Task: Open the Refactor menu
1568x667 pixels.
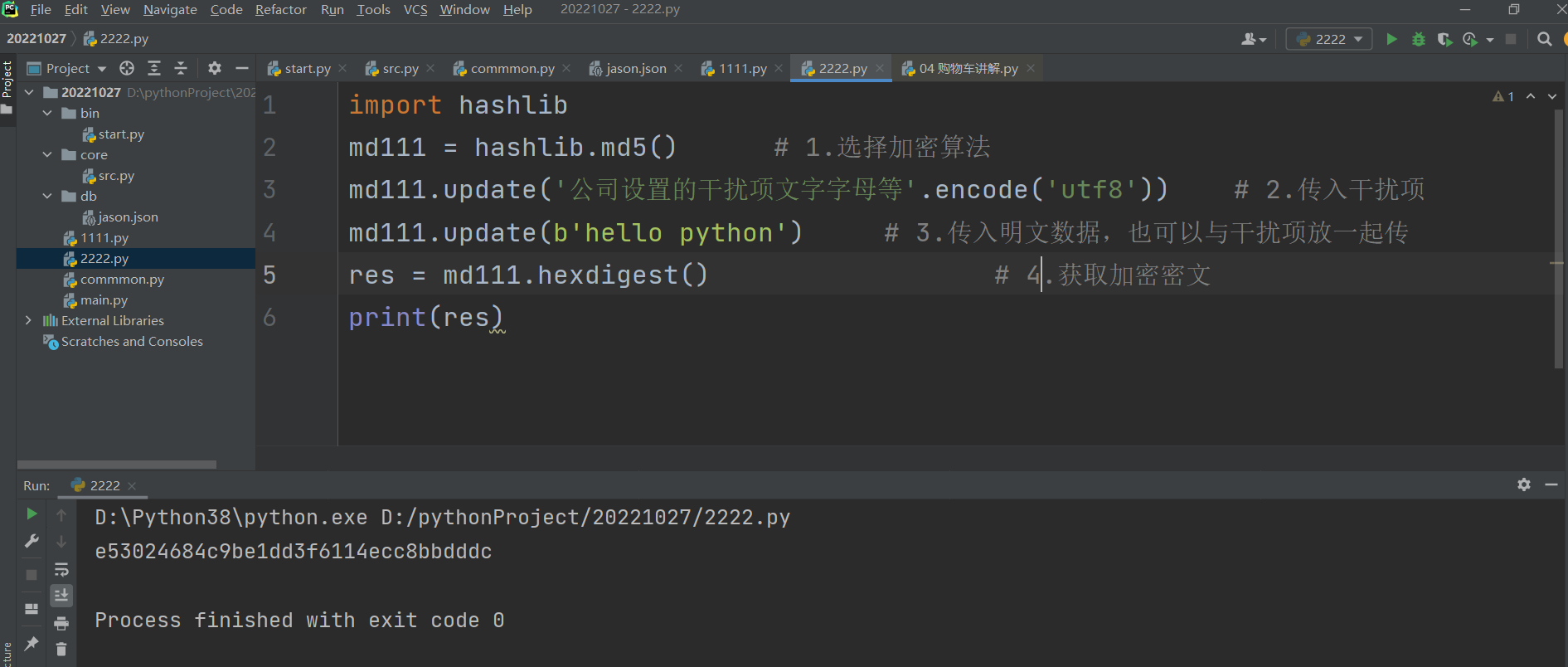Action: tap(280, 10)
